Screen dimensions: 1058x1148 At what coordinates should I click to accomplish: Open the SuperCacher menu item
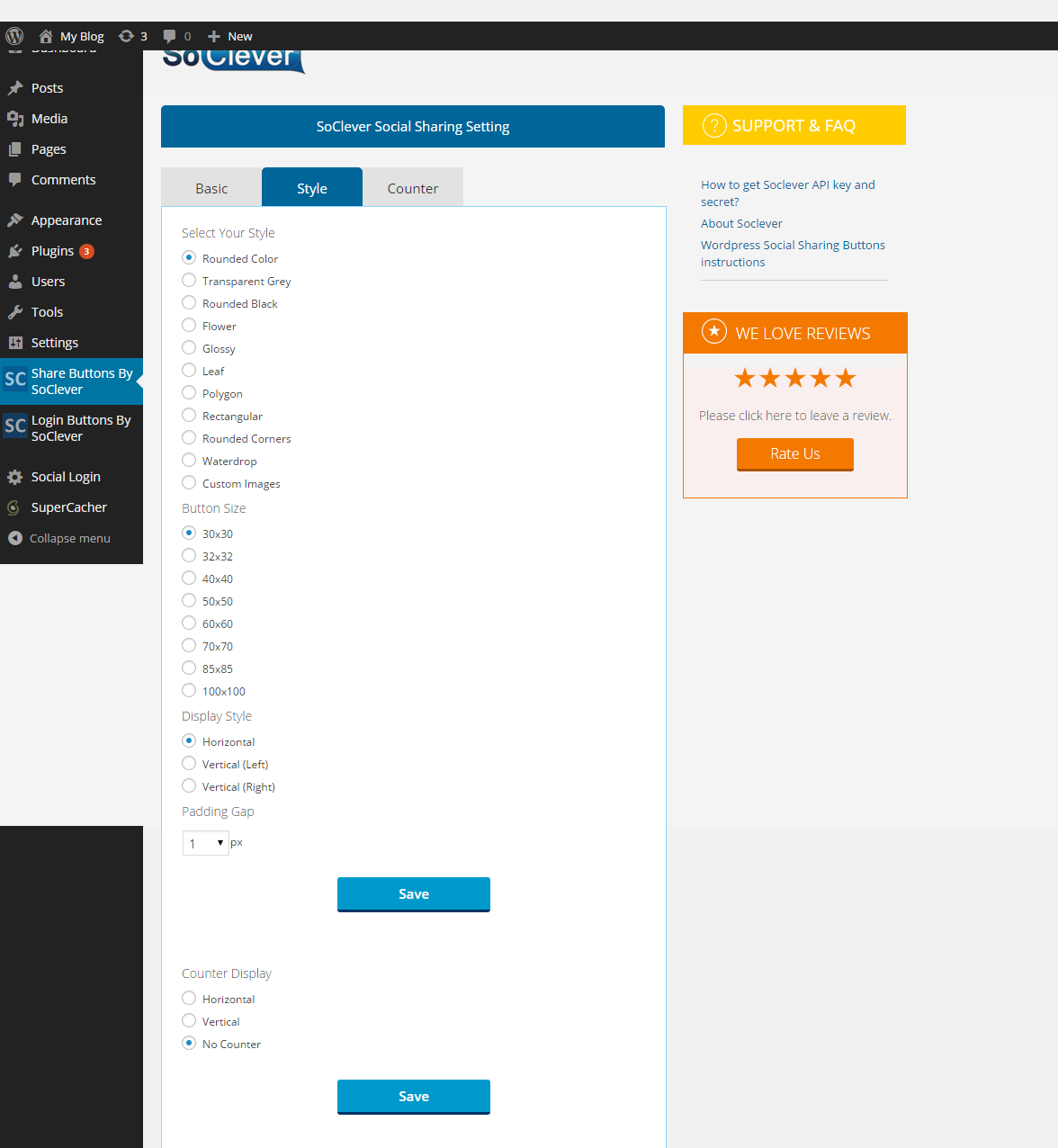coord(71,507)
